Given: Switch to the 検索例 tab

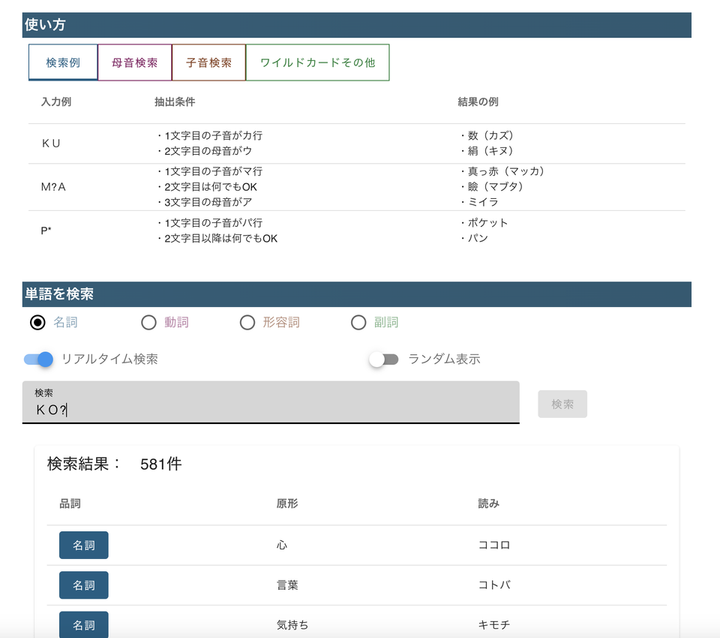Looking at the screenshot, I should point(63,62).
